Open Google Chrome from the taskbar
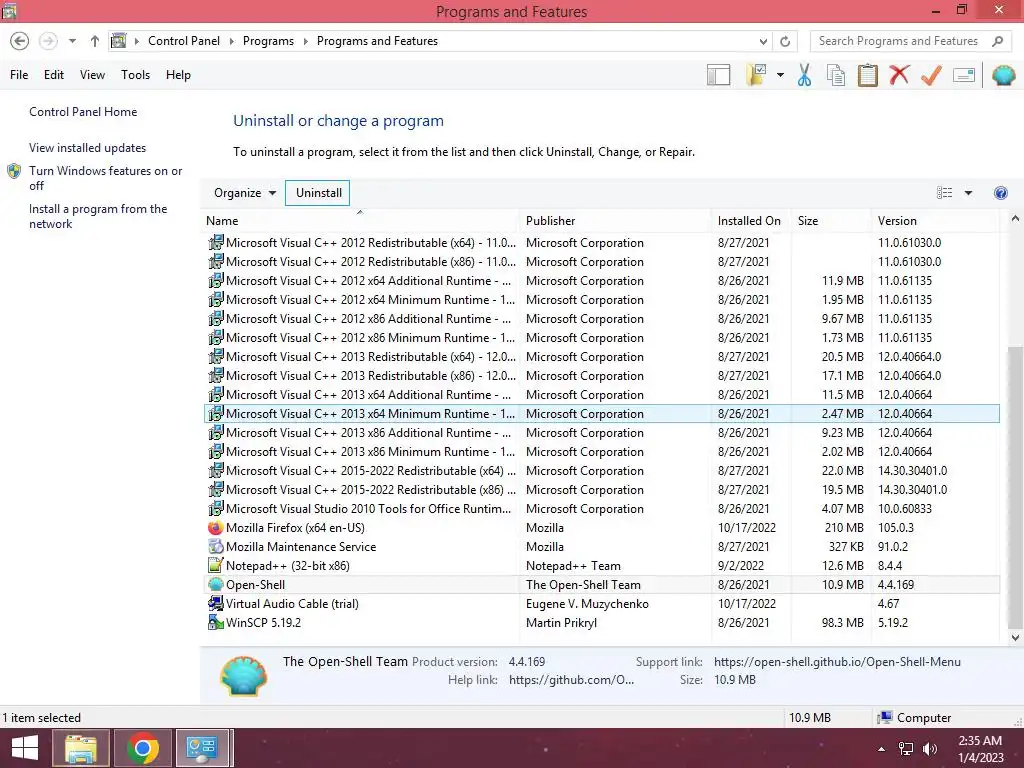 (142, 748)
